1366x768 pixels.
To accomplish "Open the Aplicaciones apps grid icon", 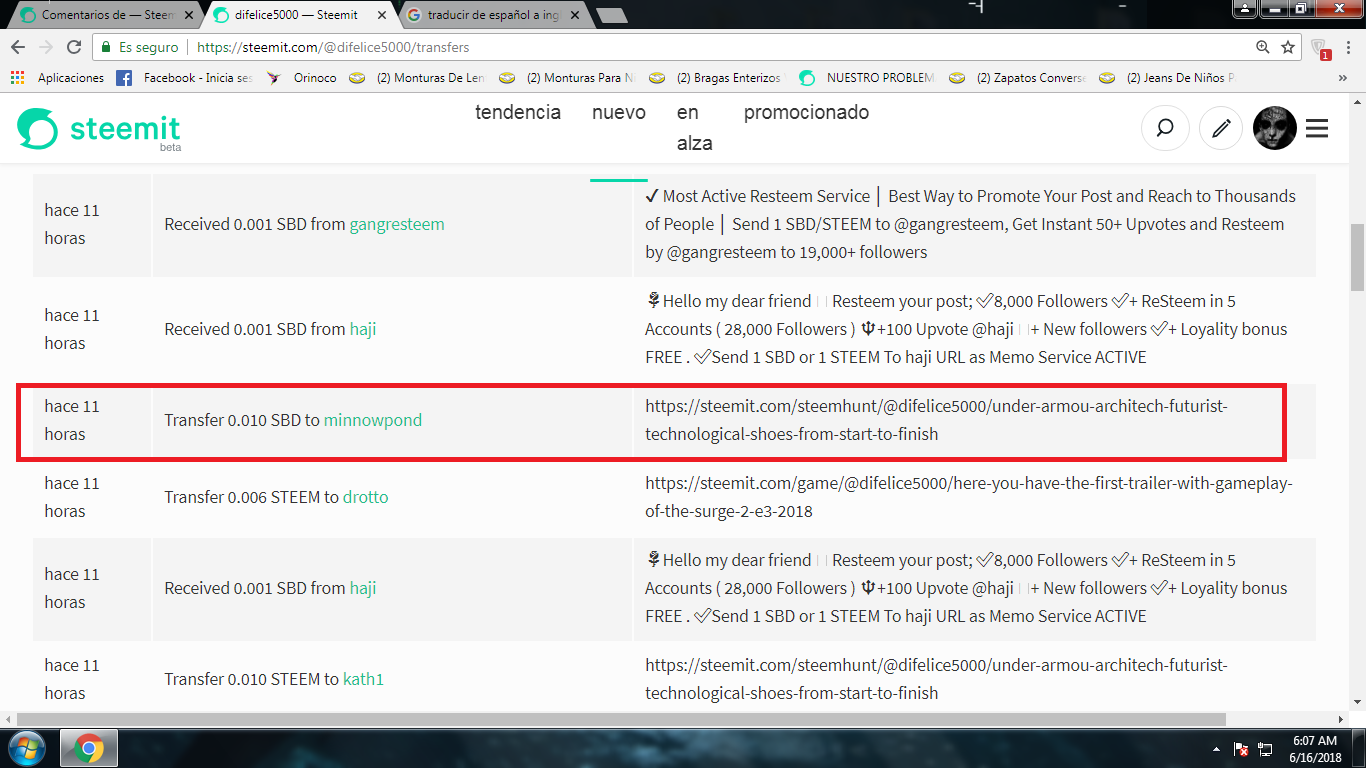I will point(17,77).
